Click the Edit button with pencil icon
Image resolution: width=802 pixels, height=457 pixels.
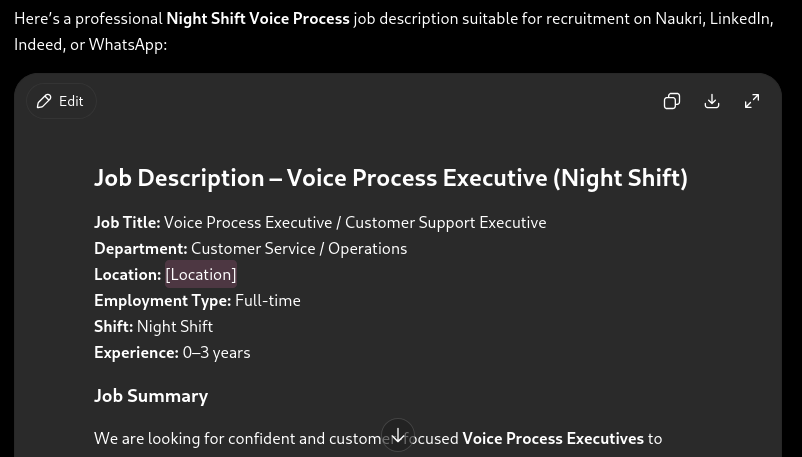pos(61,101)
